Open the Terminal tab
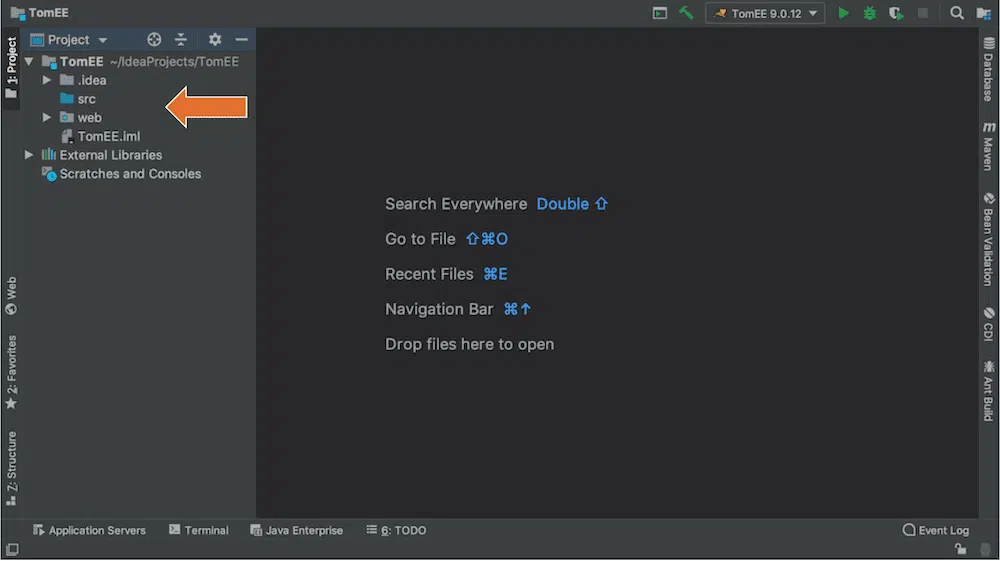1000x561 pixels. tap(199, 530)
